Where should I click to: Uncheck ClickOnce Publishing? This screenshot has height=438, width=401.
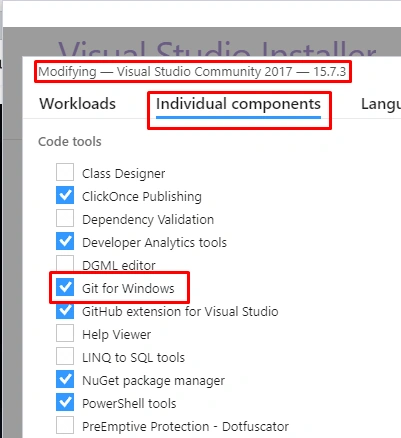pos(65,195)
